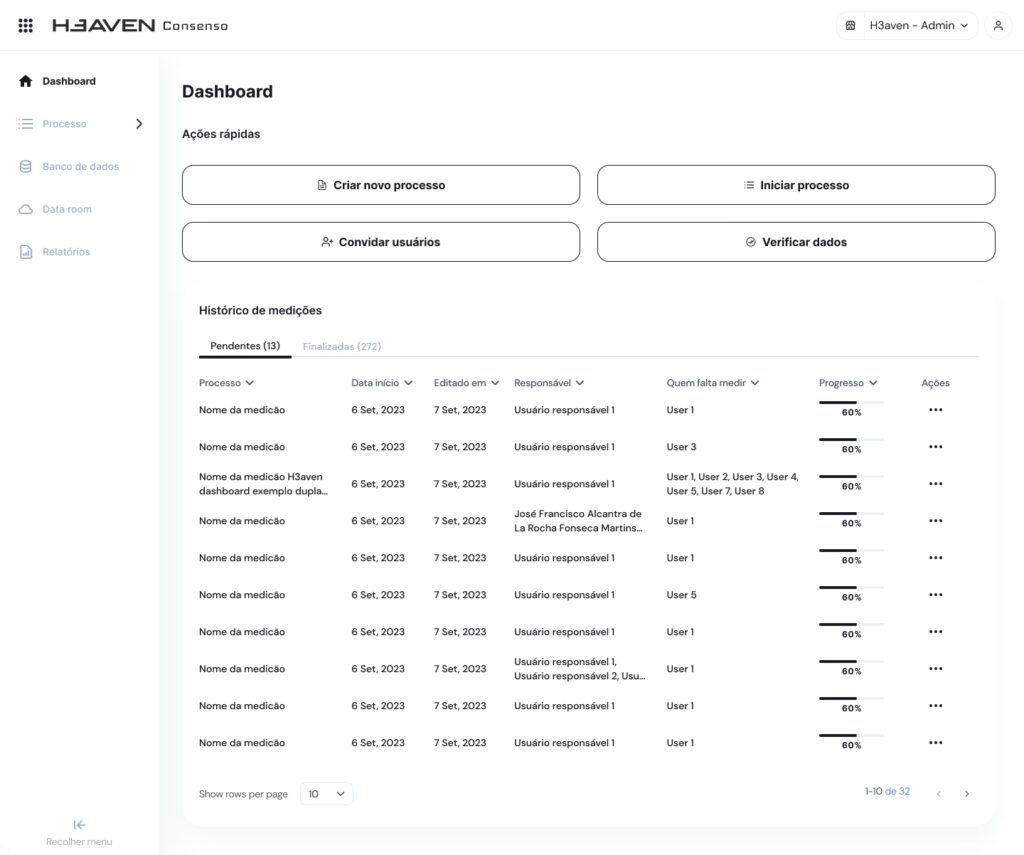The height and width of the screenshot is (855, 1024).
Task: Click the Verificar dados button
Action: click(x=796, y=242)
